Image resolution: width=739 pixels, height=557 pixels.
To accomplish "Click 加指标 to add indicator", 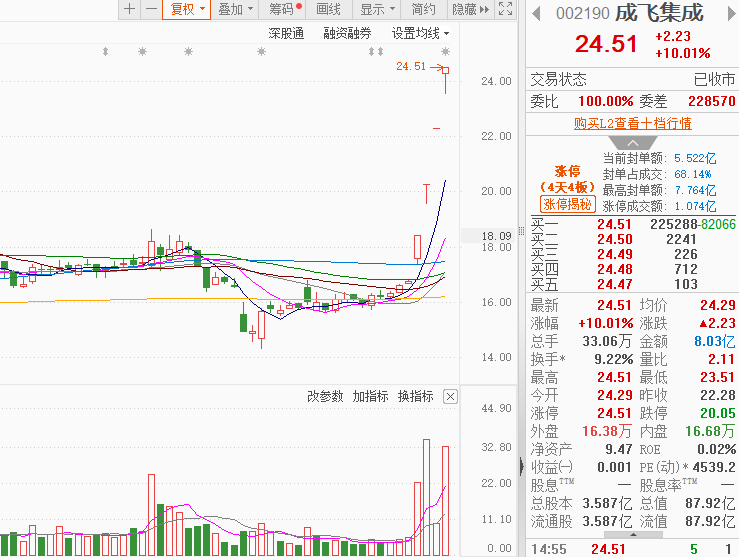I will coord(370,396).
